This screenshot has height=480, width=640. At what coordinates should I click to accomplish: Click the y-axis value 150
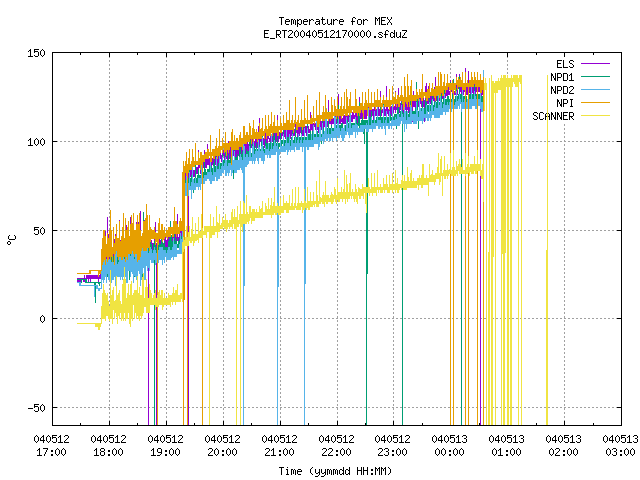36,53
